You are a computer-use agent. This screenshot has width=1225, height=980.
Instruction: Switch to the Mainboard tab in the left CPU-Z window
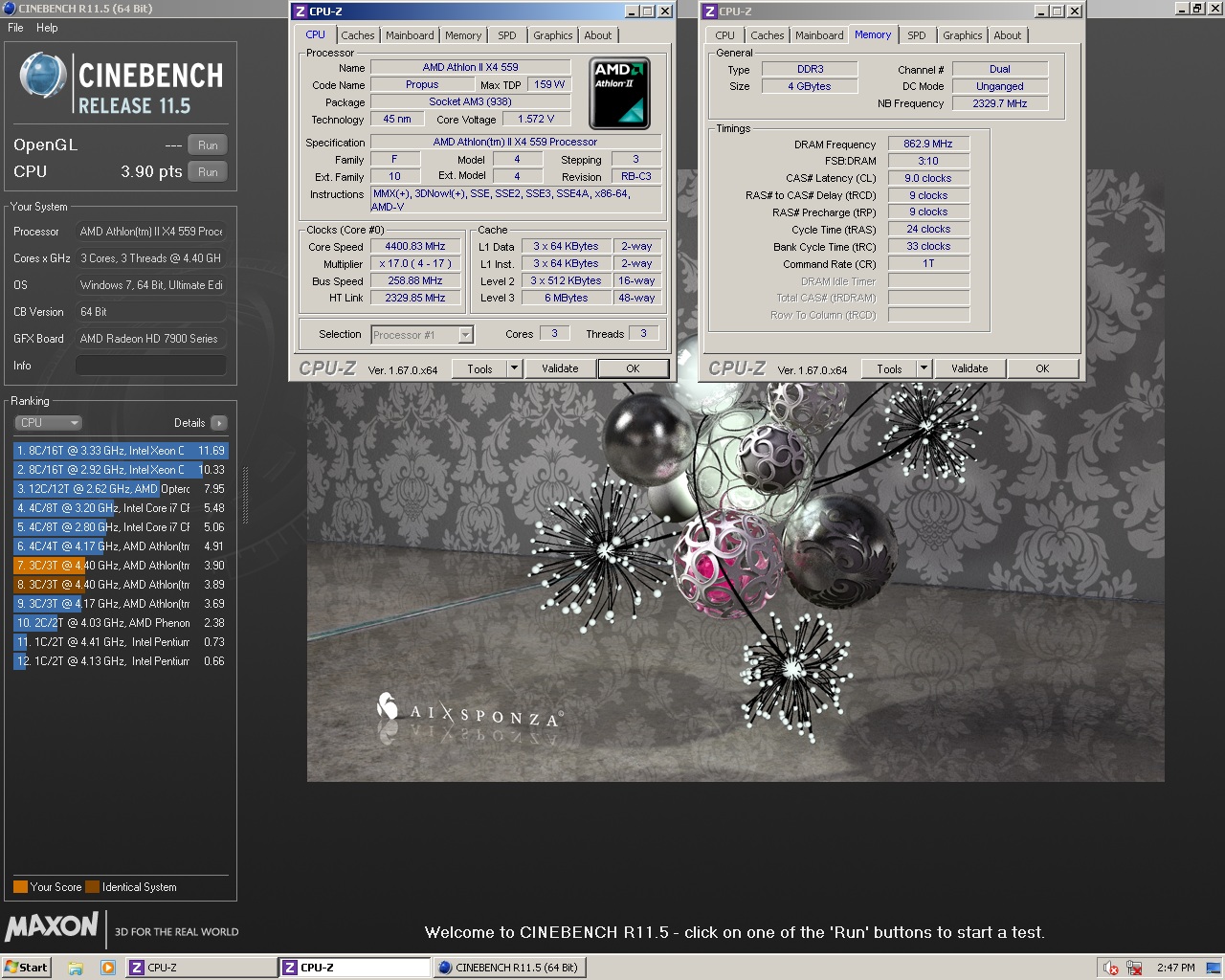(410, 35)
